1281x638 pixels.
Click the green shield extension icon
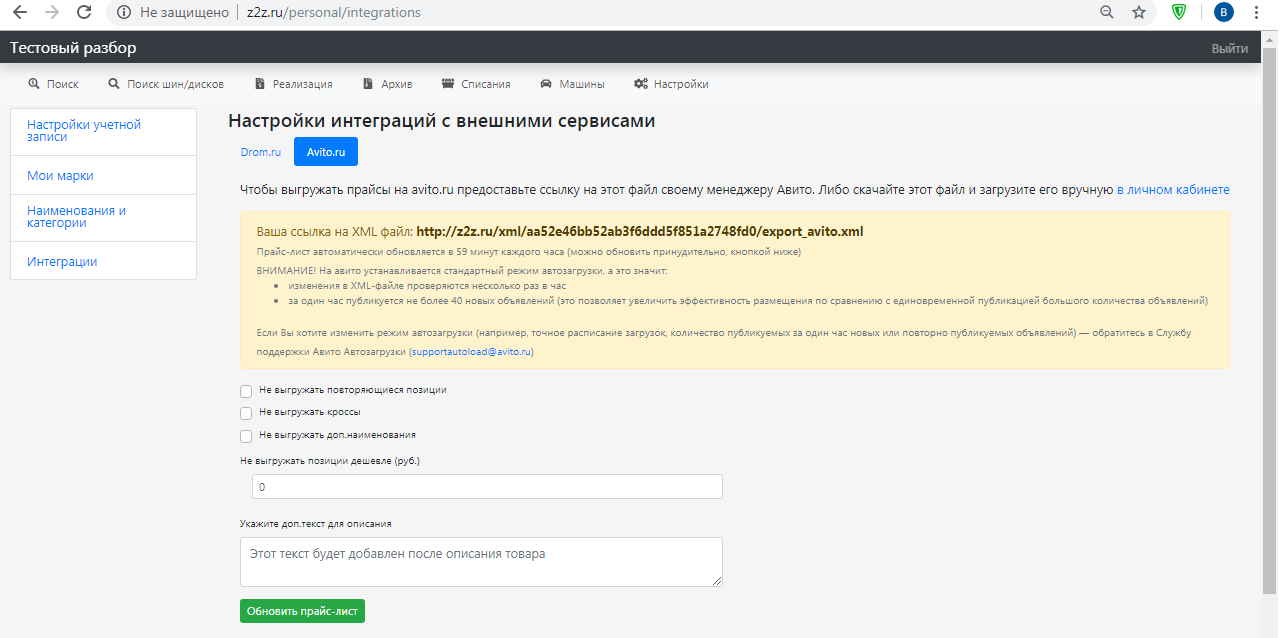[x=1180, y=12]
